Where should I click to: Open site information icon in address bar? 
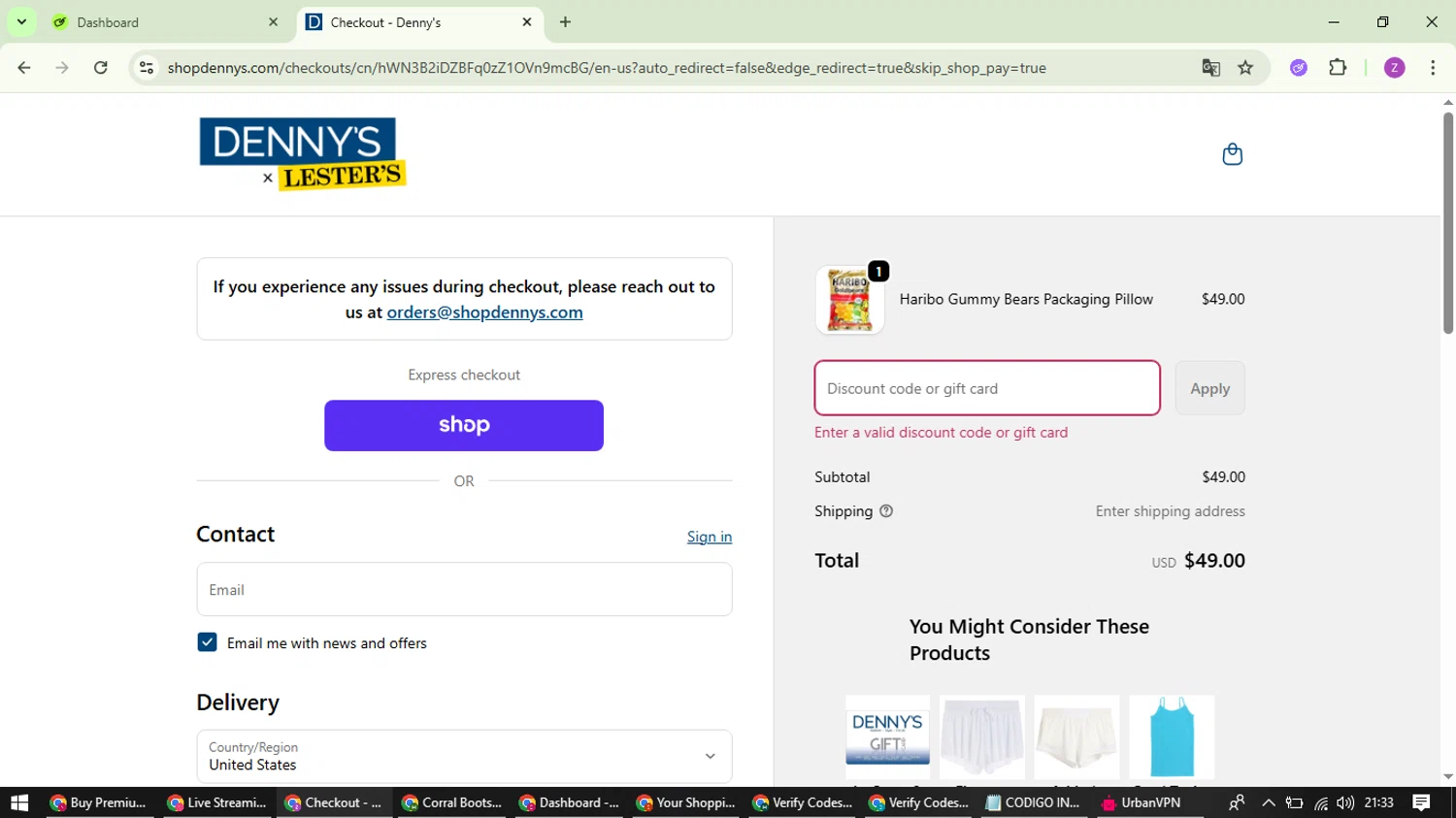point(147,68)
